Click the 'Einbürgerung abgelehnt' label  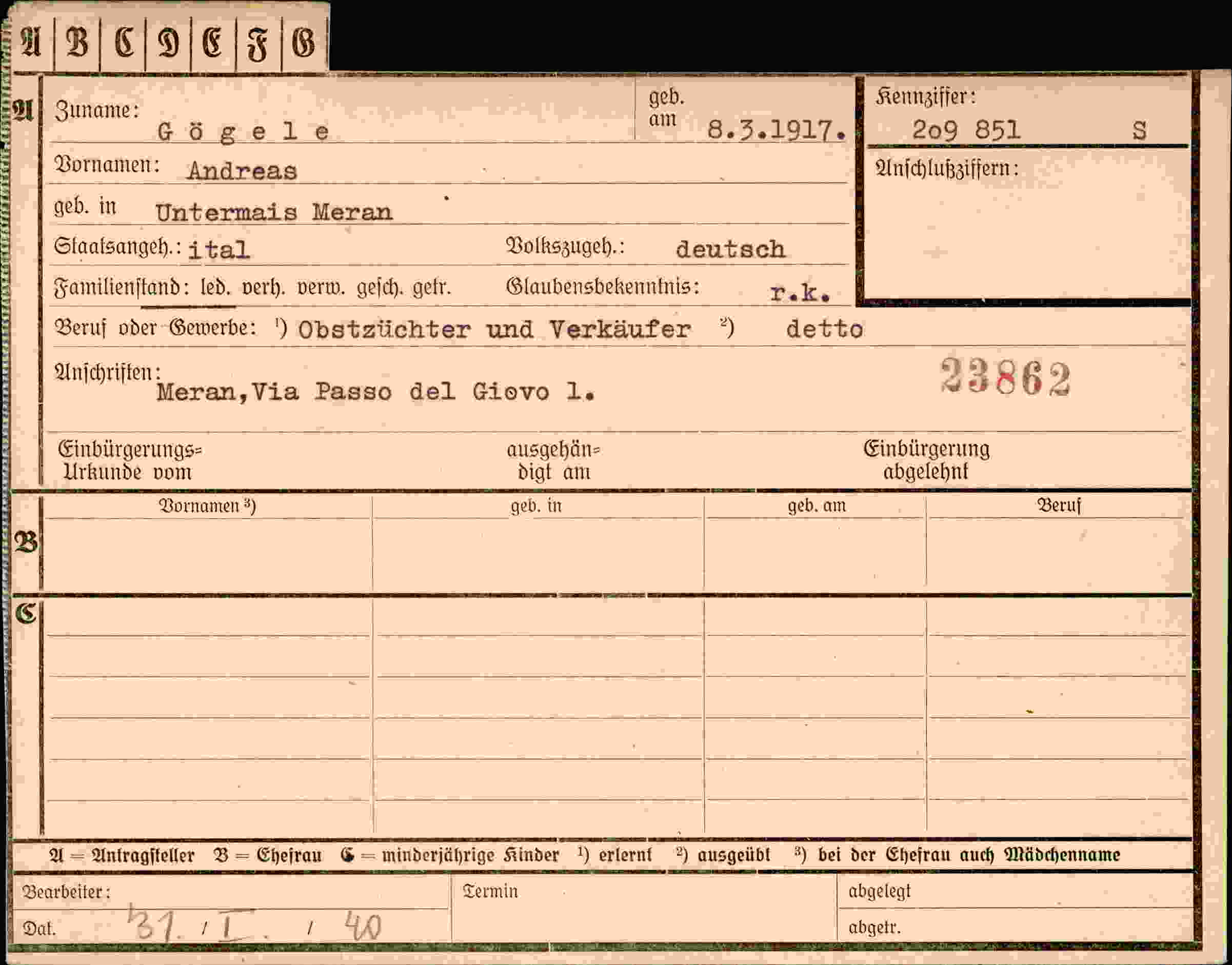[x=926, y=460]
